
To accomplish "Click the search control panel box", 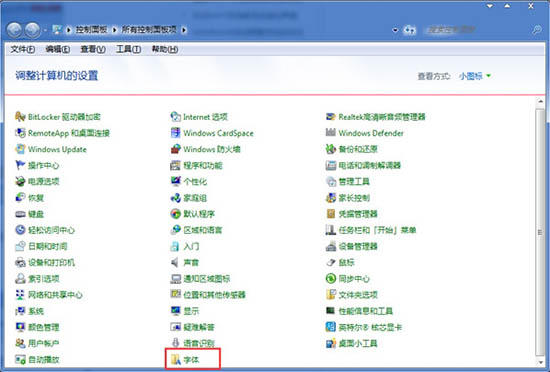I will [478, 30].
